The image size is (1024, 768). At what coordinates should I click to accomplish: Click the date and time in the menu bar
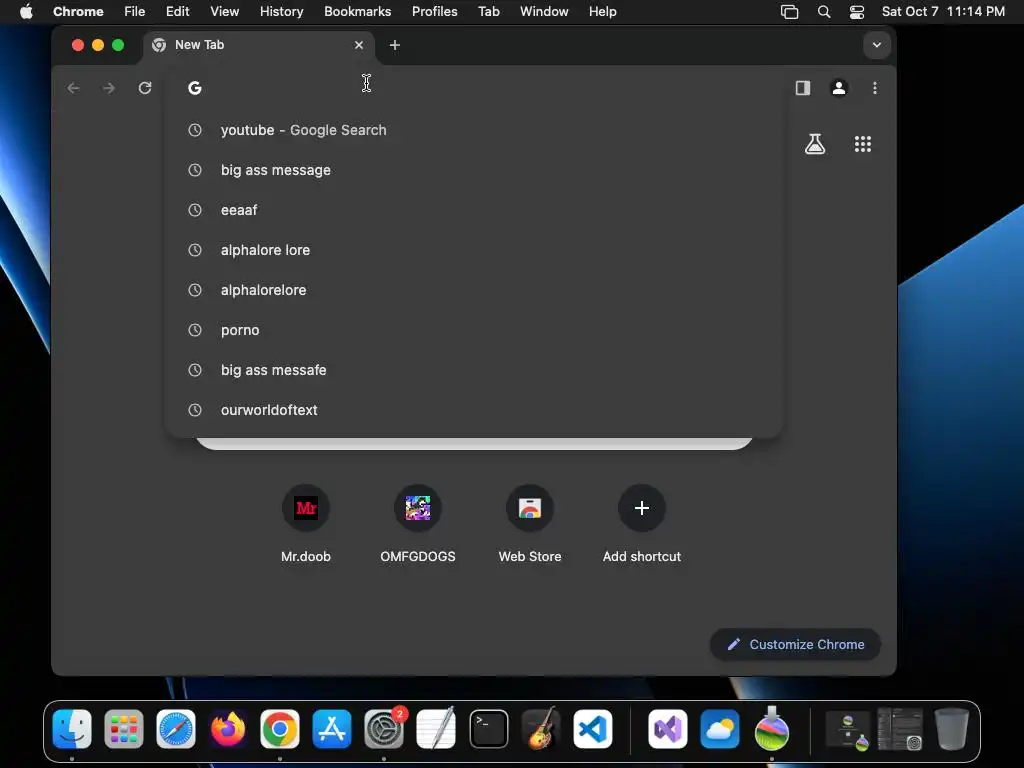(x=943, y=12)
